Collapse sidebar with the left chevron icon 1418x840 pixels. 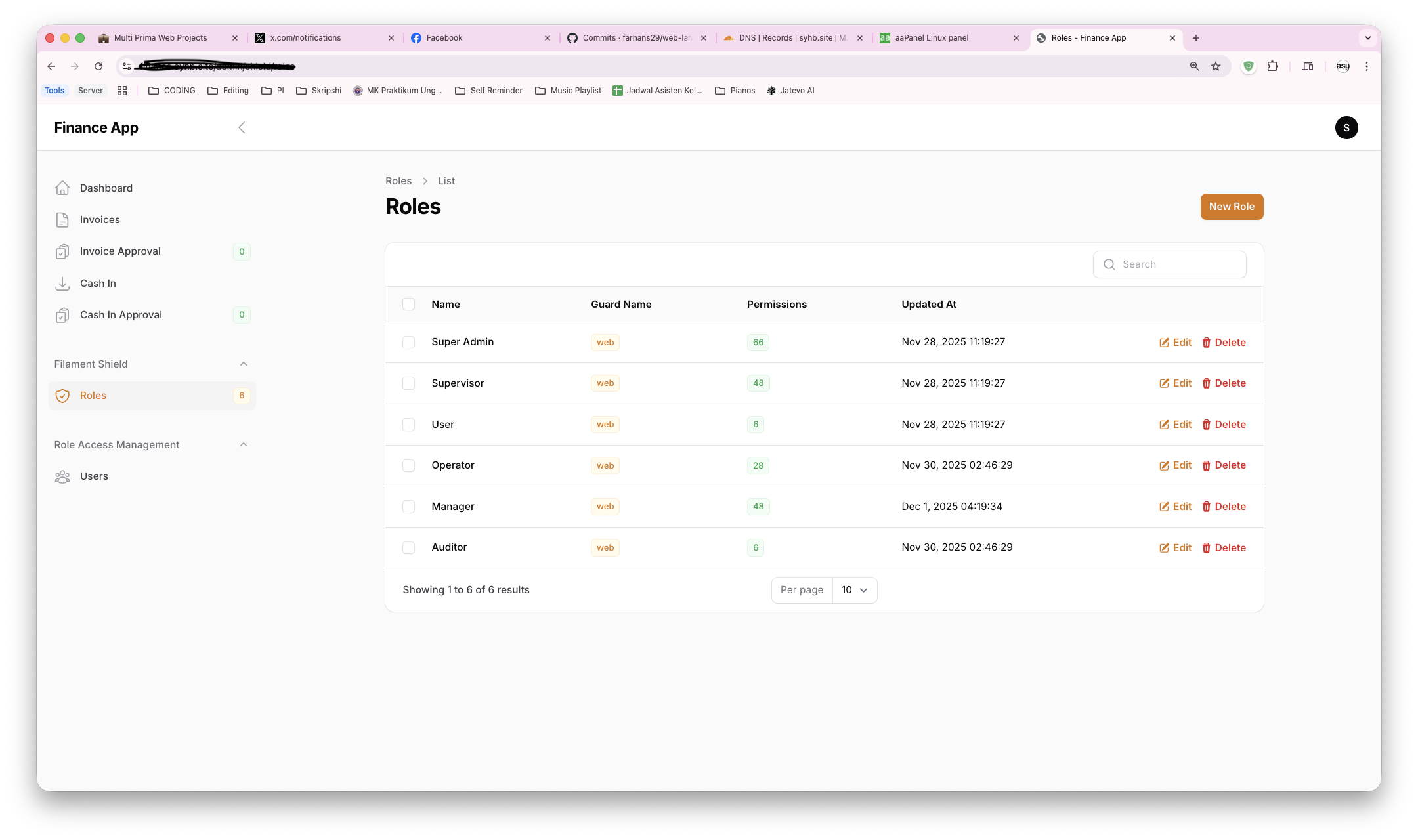(242, 127)
